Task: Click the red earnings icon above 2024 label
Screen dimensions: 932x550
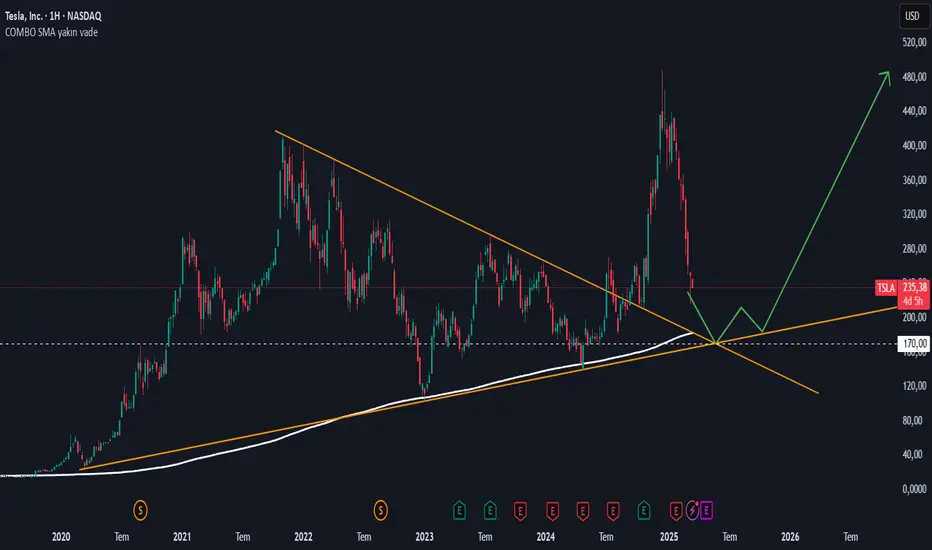Action: pyautogui.click(x=552, y=510)
